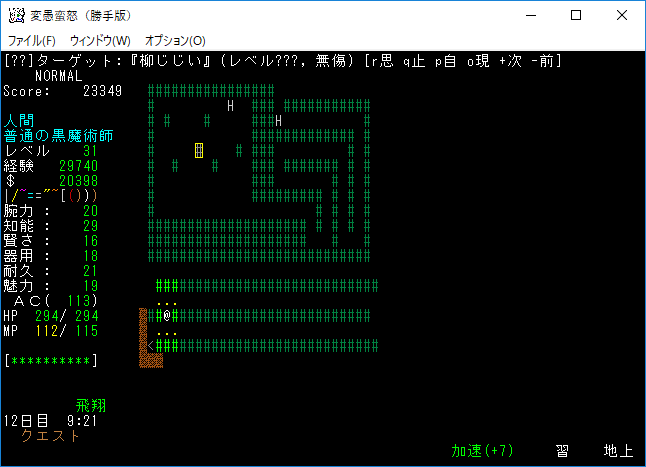
Task: Maximize the game window
Action: click(576, 15)
